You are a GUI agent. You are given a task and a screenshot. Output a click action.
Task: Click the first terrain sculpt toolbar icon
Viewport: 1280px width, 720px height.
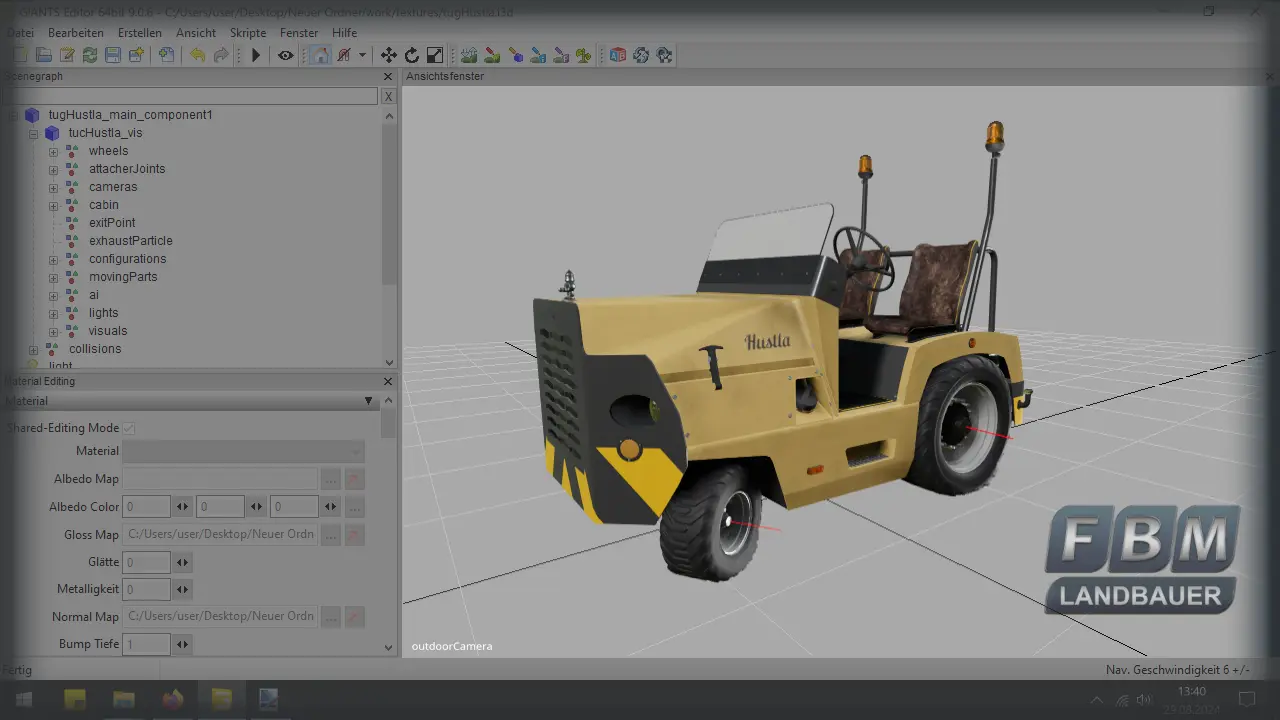click(x=469, y=55)
